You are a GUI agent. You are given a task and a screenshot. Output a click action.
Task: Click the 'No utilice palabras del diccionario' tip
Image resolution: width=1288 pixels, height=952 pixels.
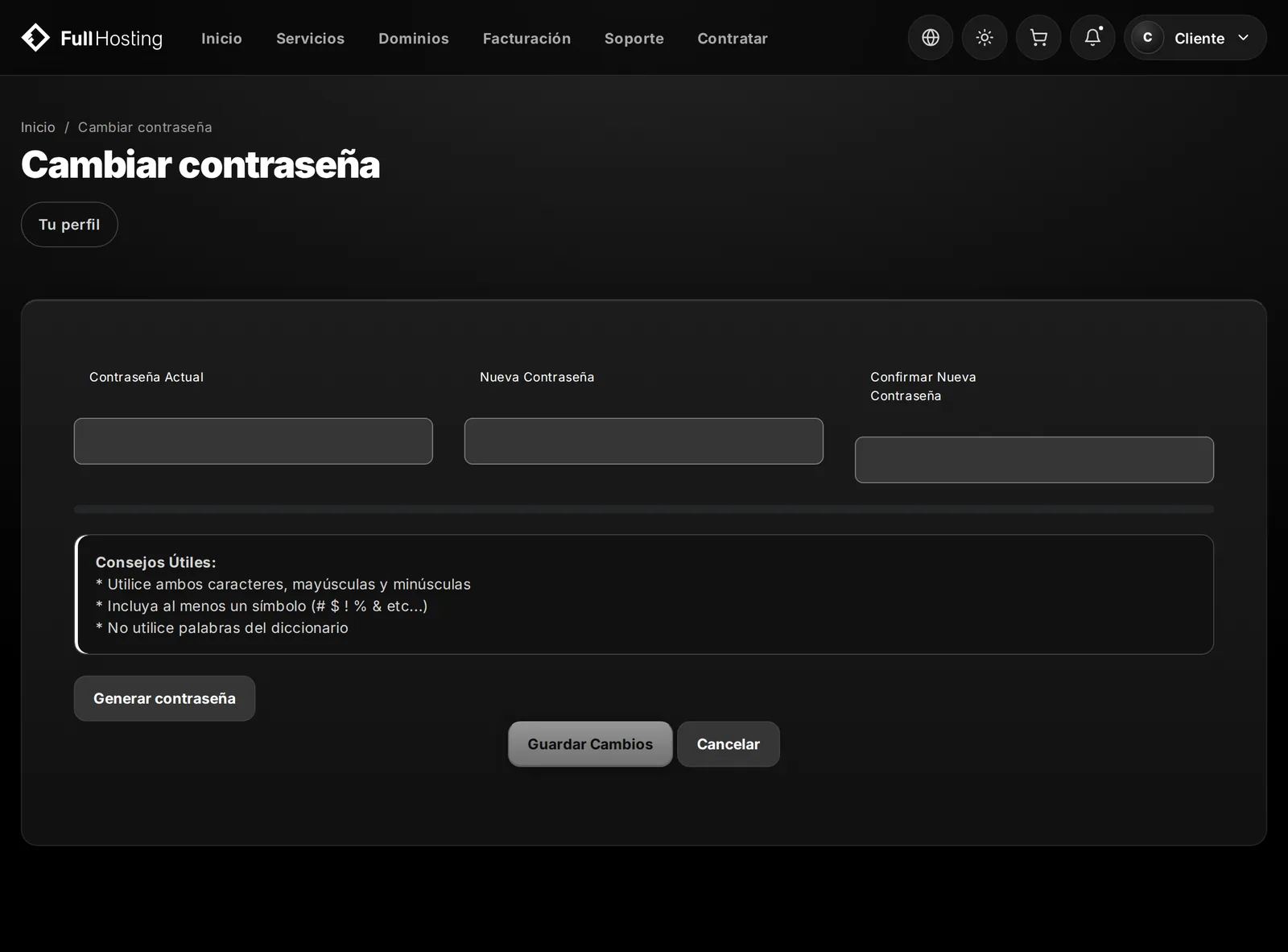coord(222,628)
